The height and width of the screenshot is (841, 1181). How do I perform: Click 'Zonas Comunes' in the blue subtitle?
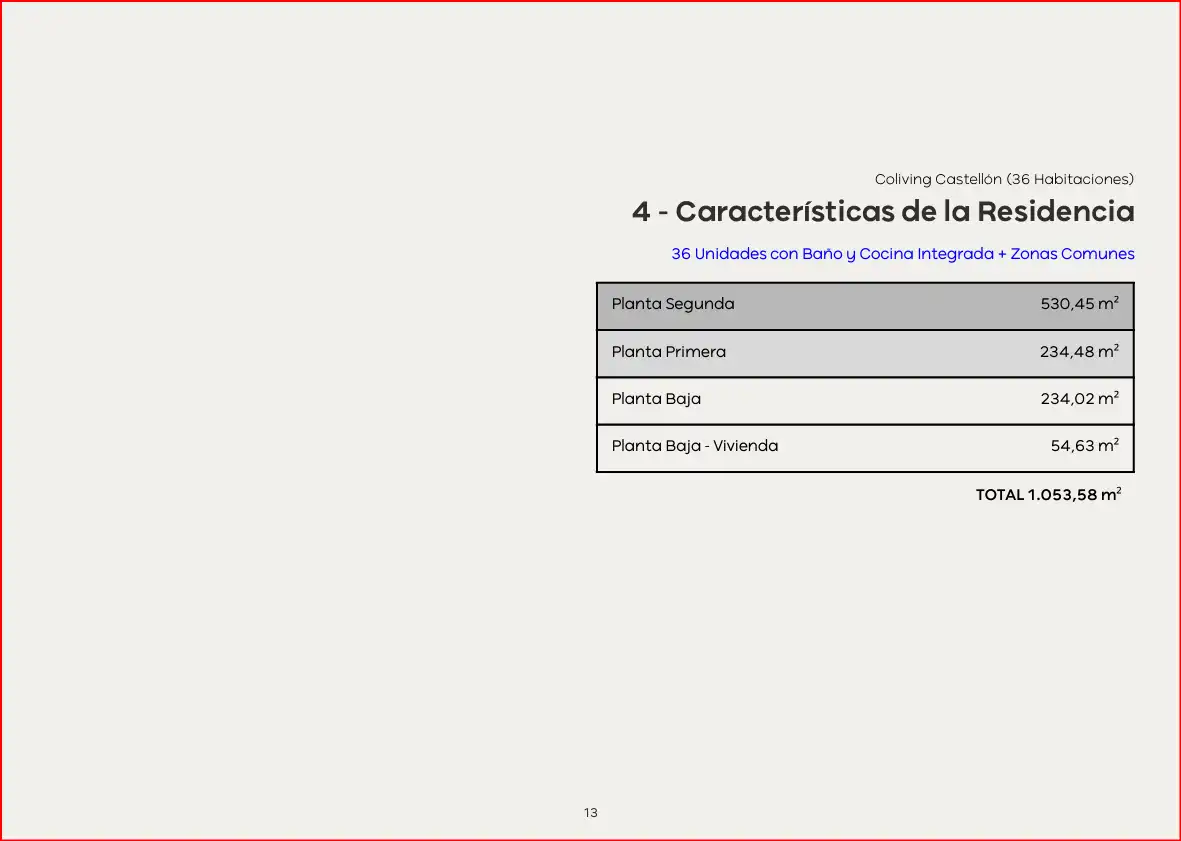1073,254
